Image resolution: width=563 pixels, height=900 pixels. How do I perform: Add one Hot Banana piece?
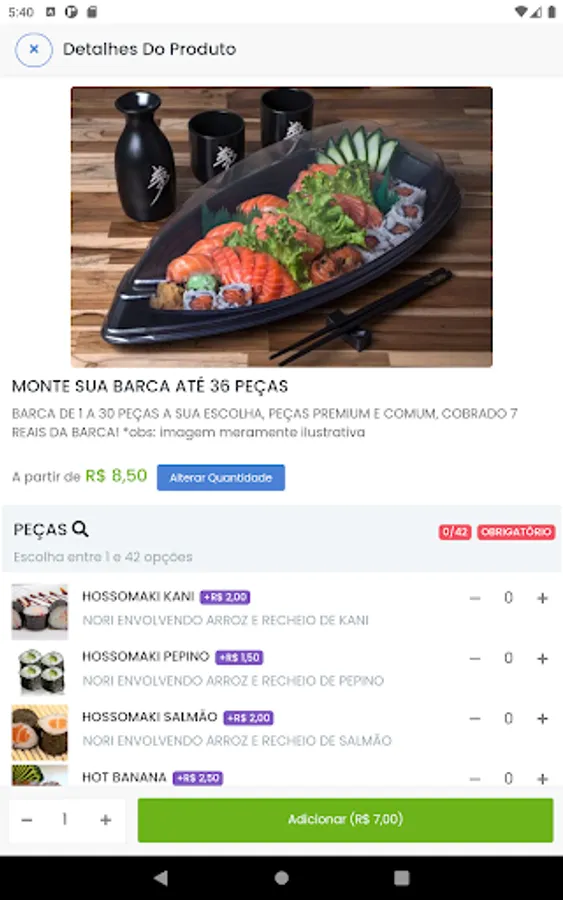(542, 778)
